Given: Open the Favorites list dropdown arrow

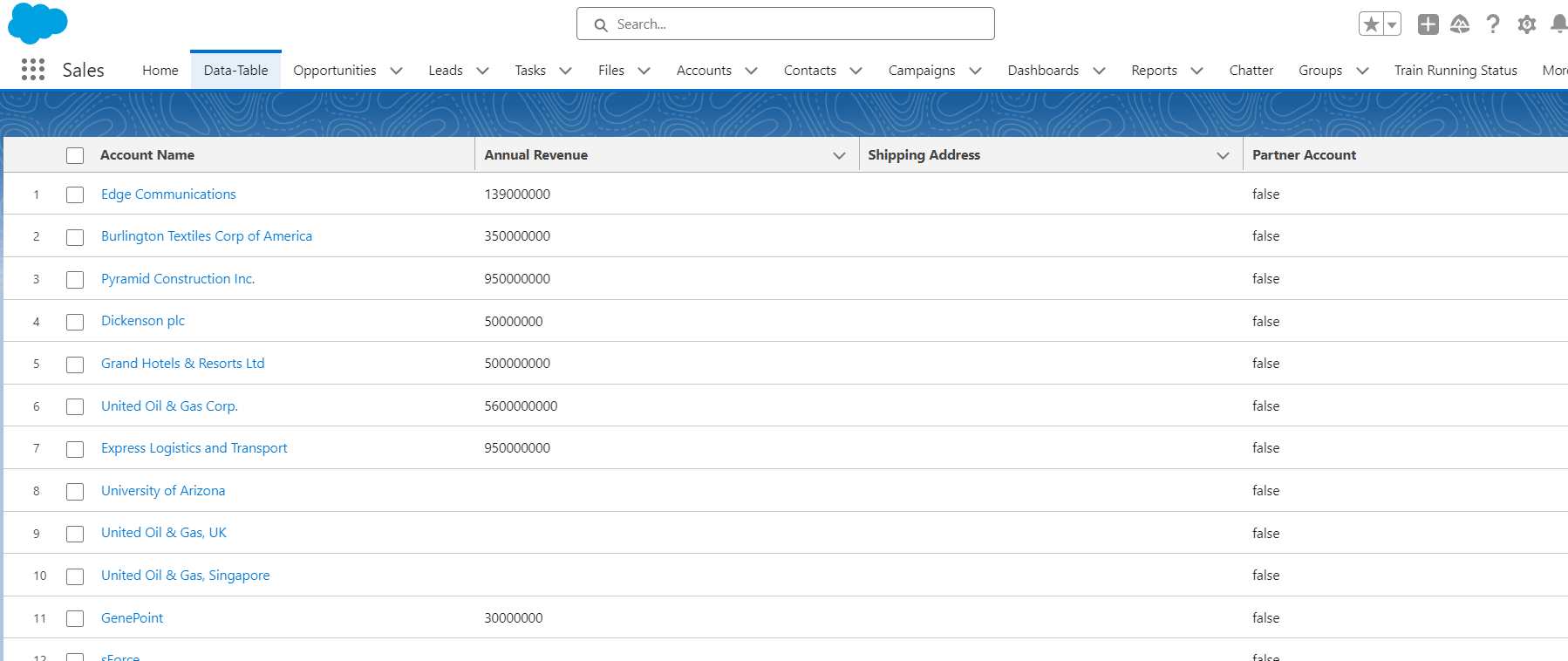Looking at the screenshot, I should click(x=1393, y=24).
